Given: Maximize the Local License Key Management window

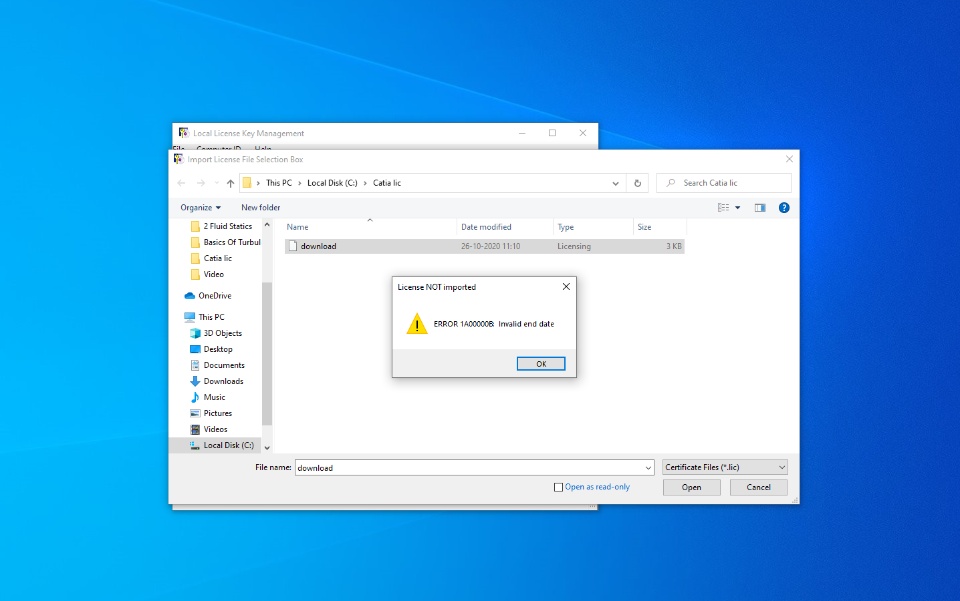Looking at the screenshot, I should 552,133.
